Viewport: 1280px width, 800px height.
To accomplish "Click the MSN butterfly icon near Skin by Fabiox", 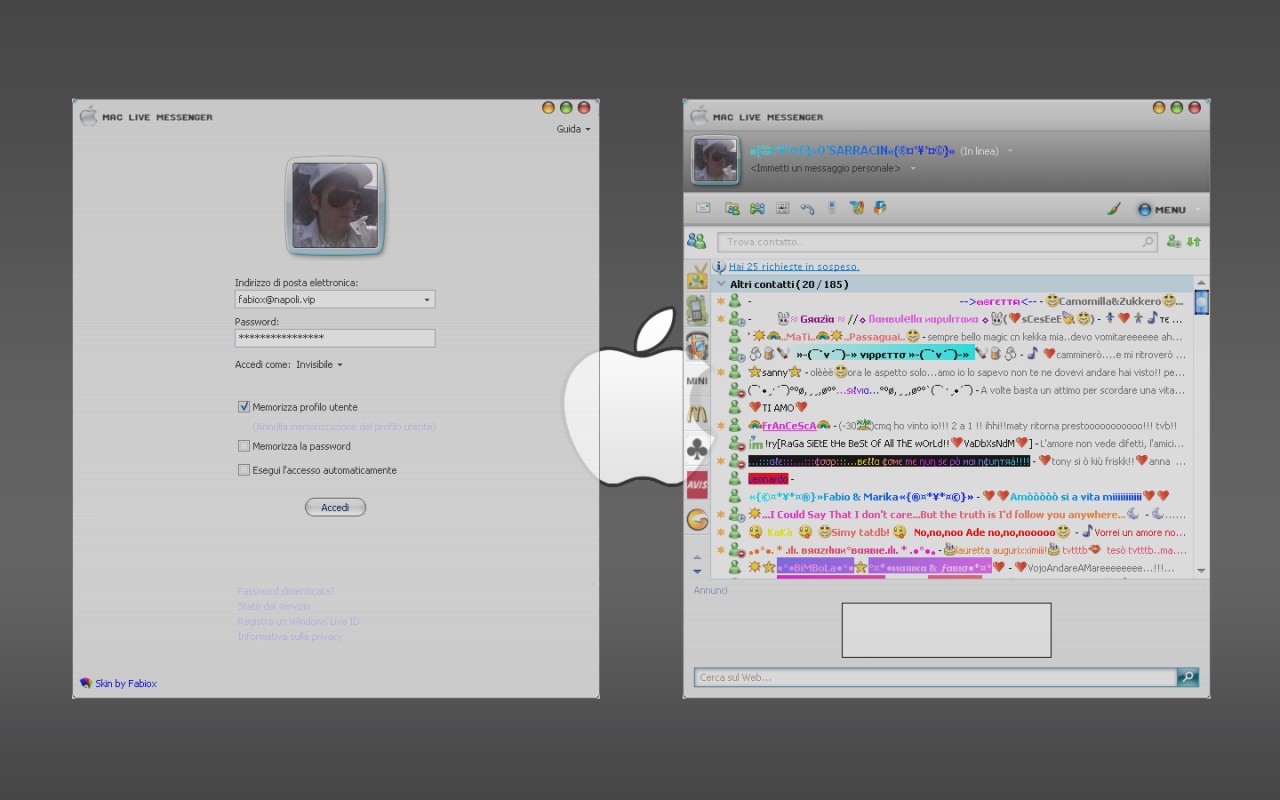I will 86,683.
